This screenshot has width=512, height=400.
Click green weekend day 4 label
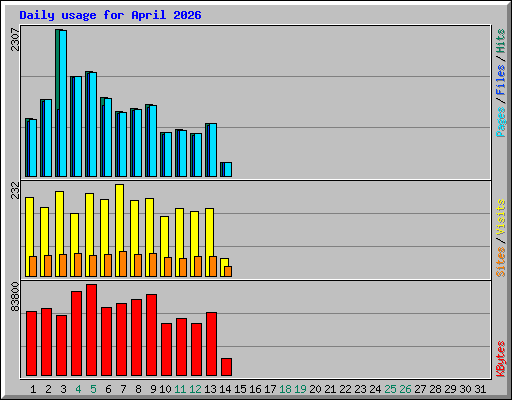pyautogui.click(x=78, y=389)
